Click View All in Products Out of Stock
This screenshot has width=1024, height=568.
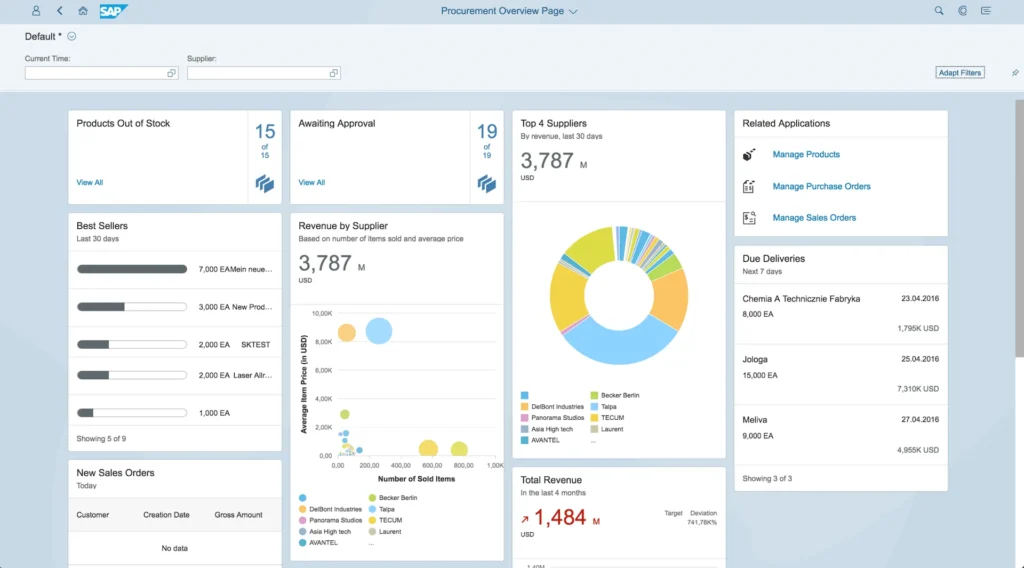(90, 182)
